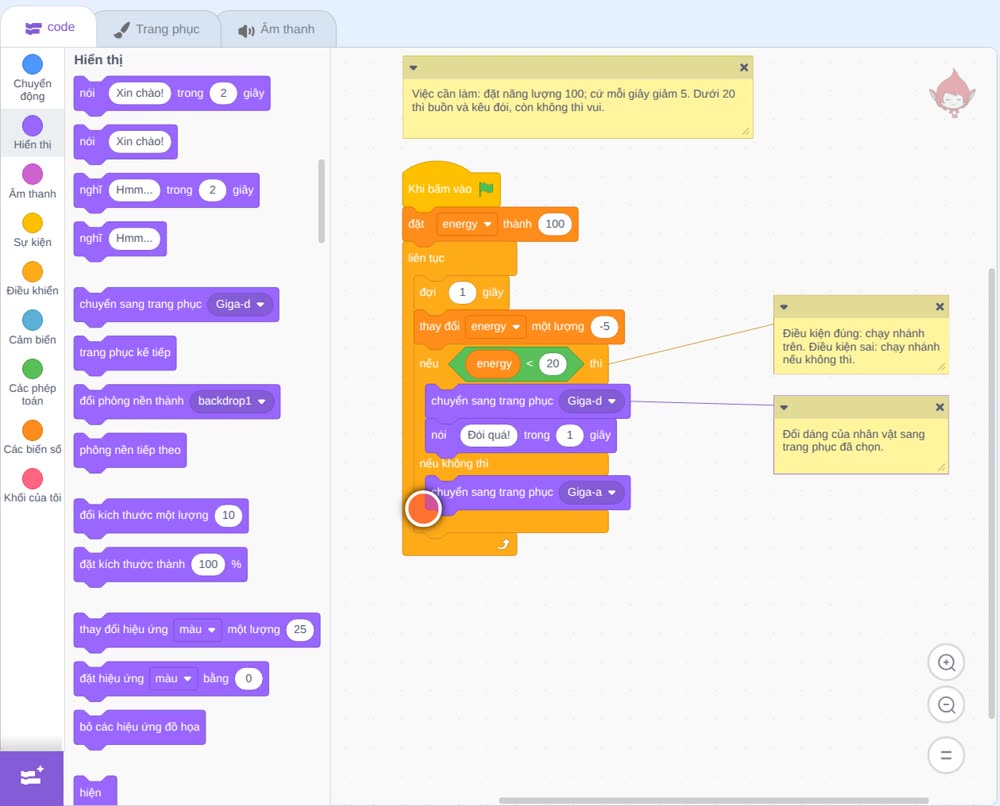Collapse the 'Điều kiện đúng' comment note
The image size is (1000, 806).
pyautogui.click(x=784, y=307)
